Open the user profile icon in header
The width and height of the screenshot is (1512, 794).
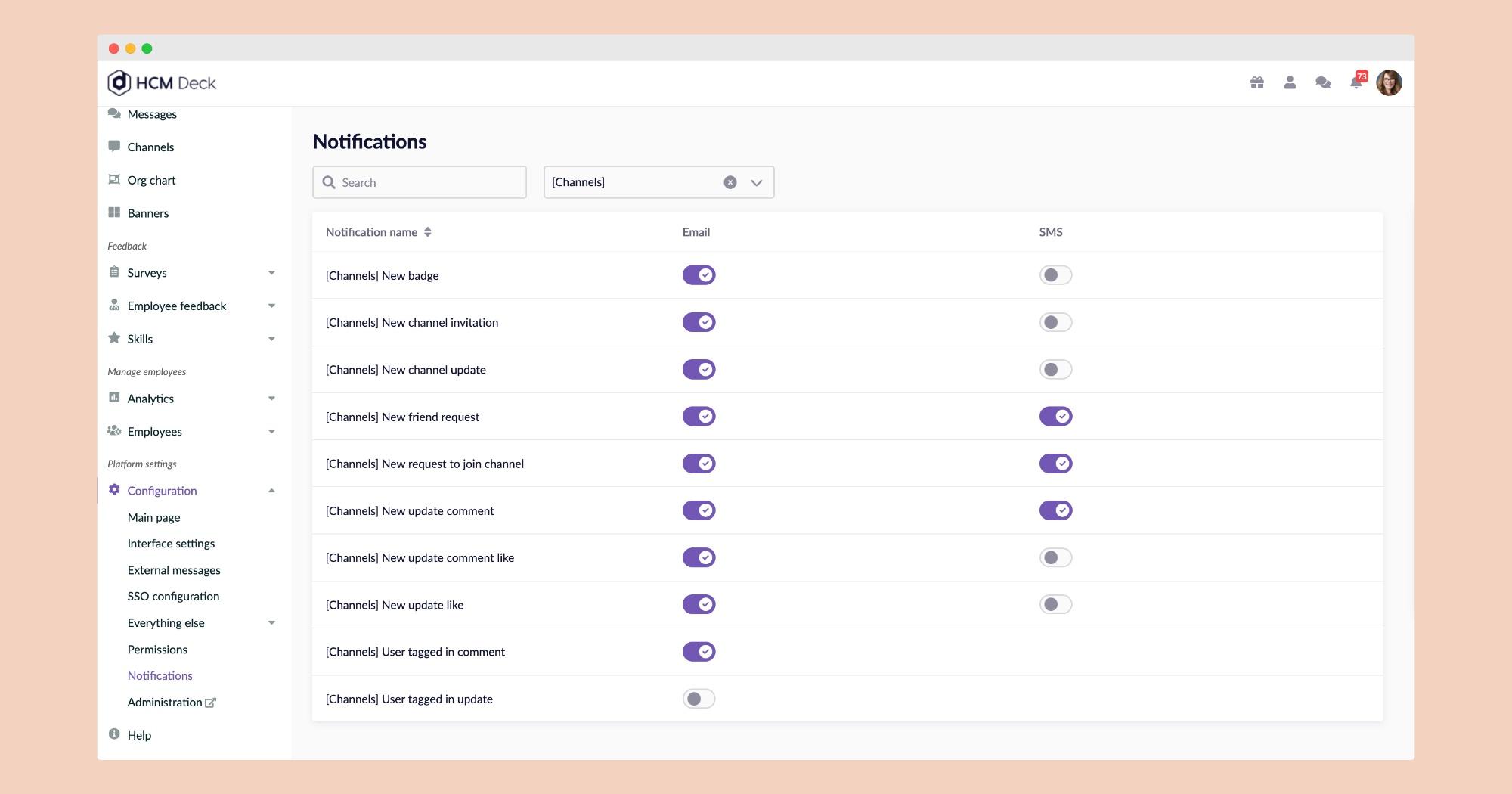[x=1290, y=82]
